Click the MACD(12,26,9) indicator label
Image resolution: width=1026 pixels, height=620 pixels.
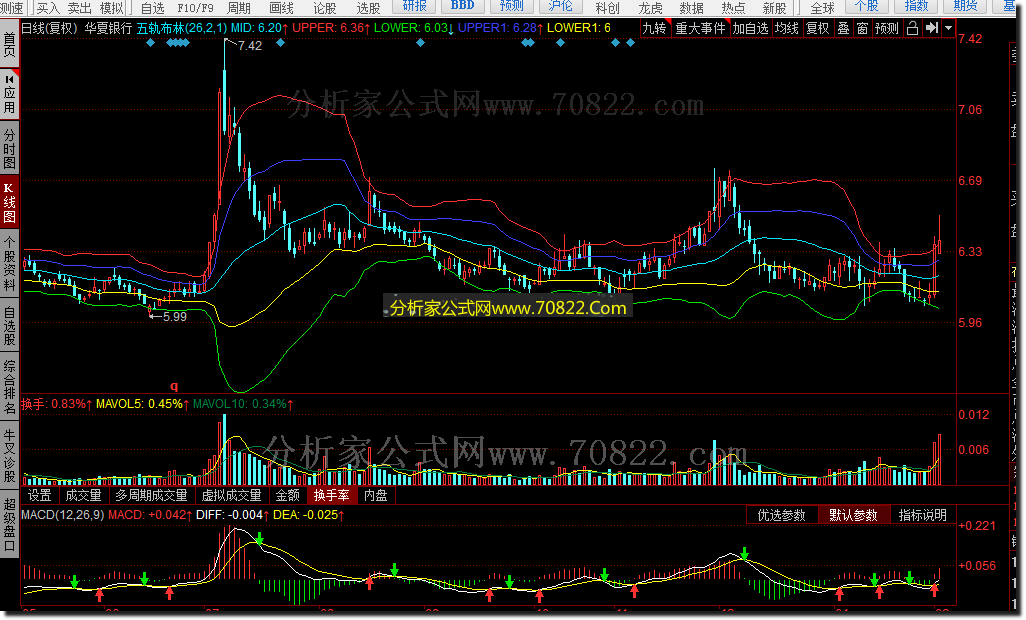click(x=63, y=515)
